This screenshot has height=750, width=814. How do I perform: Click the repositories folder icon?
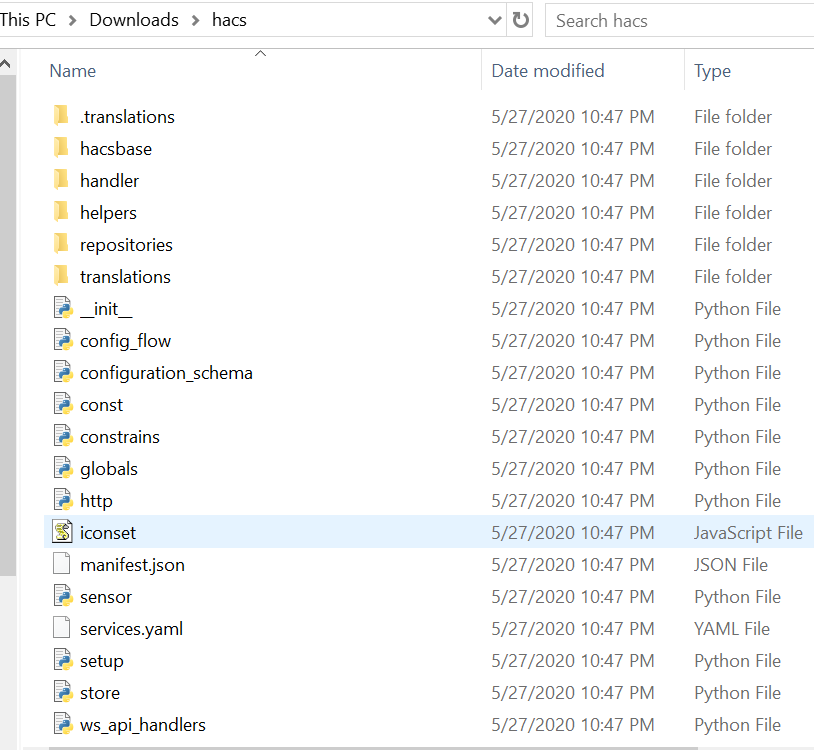[61, 244]
